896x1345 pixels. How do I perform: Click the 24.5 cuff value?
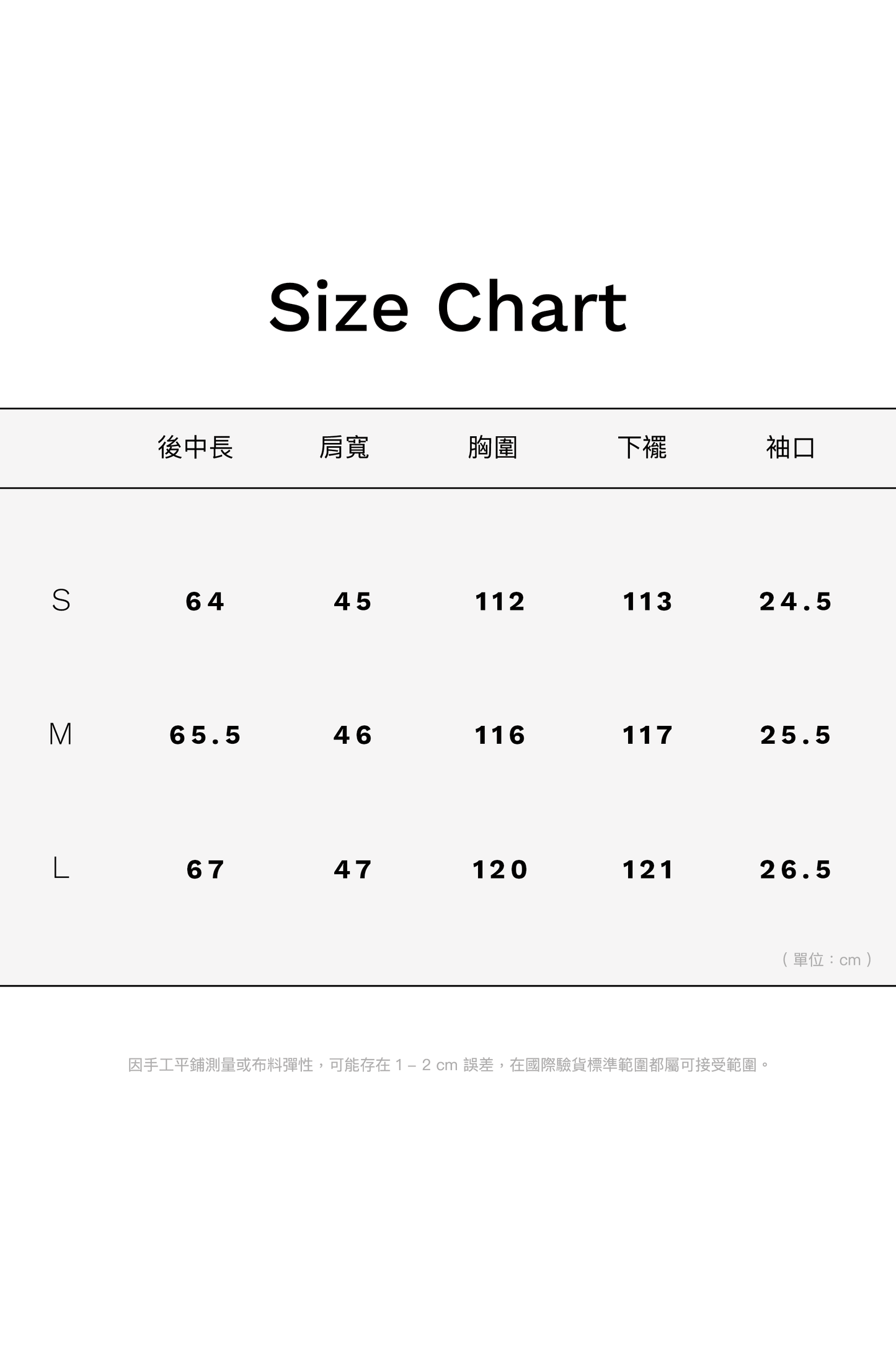pos(796,602)
